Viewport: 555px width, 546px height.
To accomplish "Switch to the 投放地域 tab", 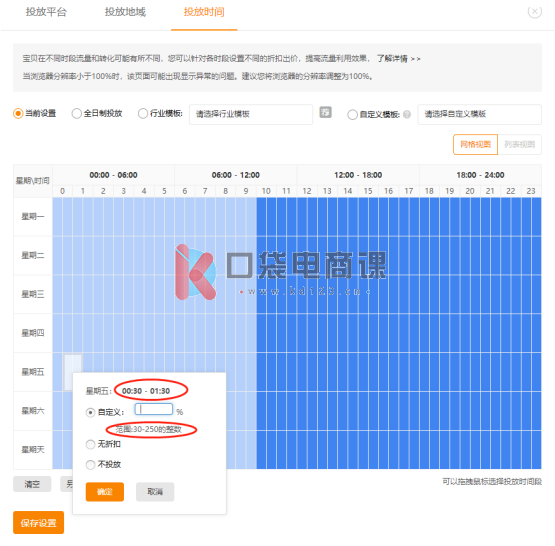I will tap(125, 12).
